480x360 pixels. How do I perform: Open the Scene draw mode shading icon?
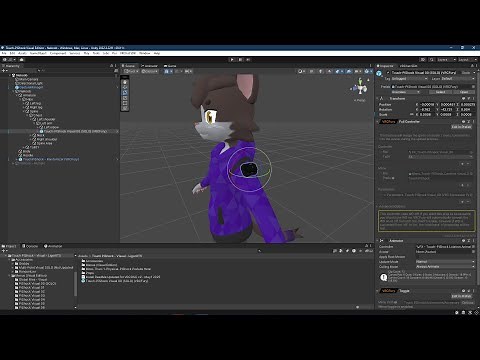pyautogui.click(x=301, y=71)
